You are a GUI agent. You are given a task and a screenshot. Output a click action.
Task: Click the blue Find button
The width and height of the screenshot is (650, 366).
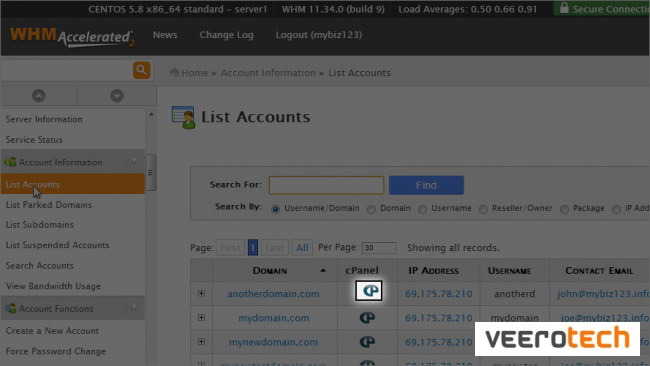426,185
